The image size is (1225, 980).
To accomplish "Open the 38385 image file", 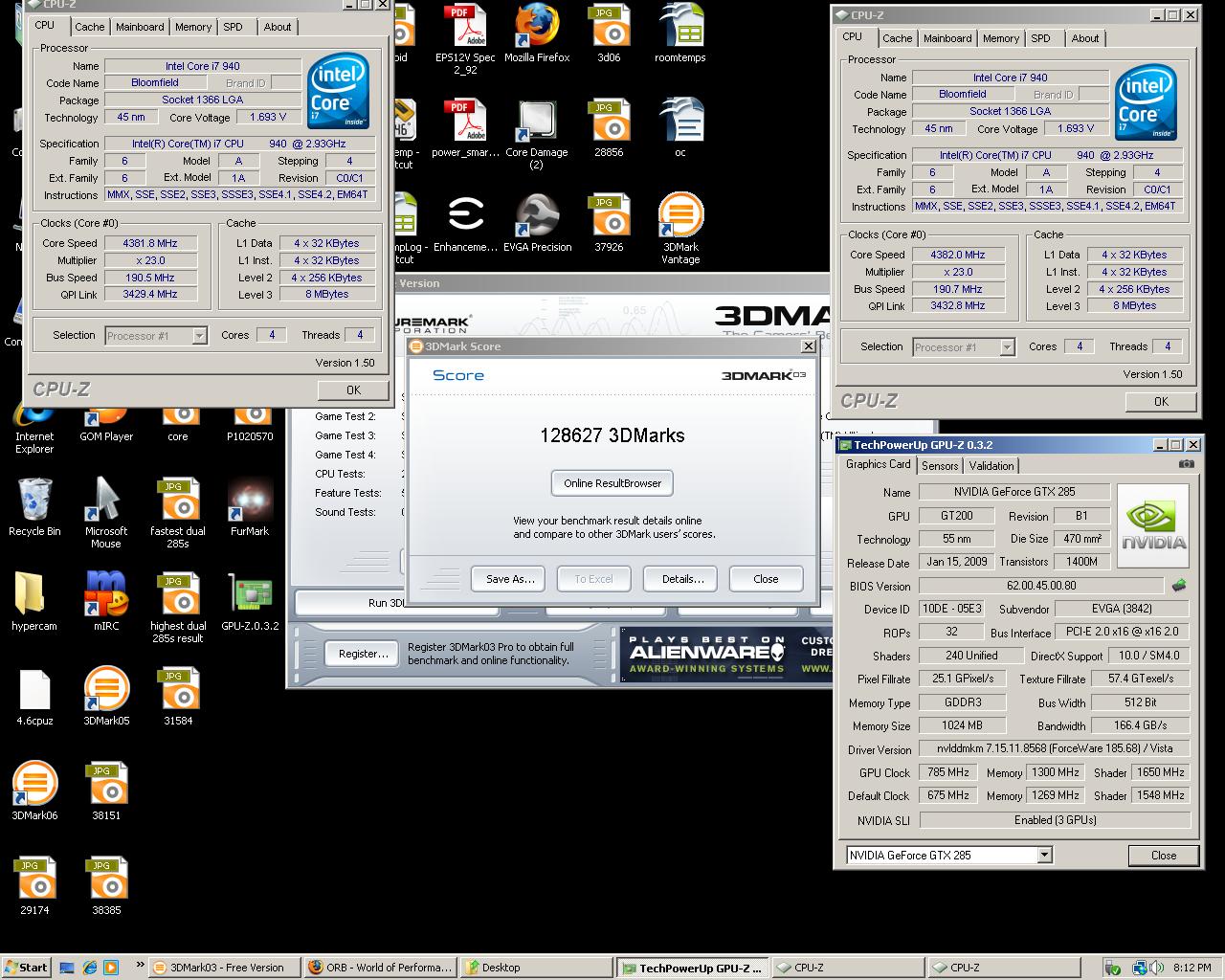I will [106, 886].
